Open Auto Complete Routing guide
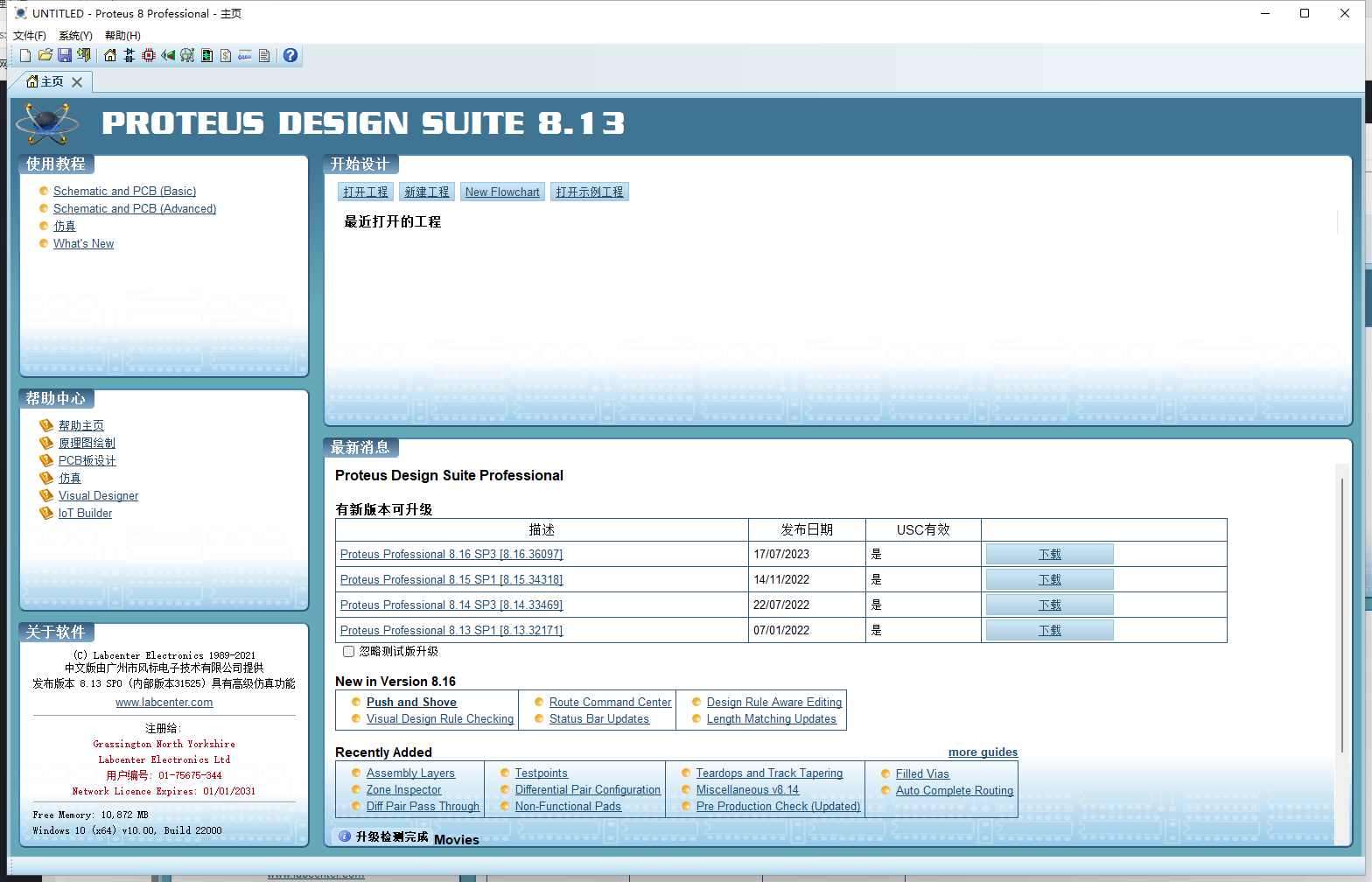Screen dimensions: 1372x882 coord(955,790)
